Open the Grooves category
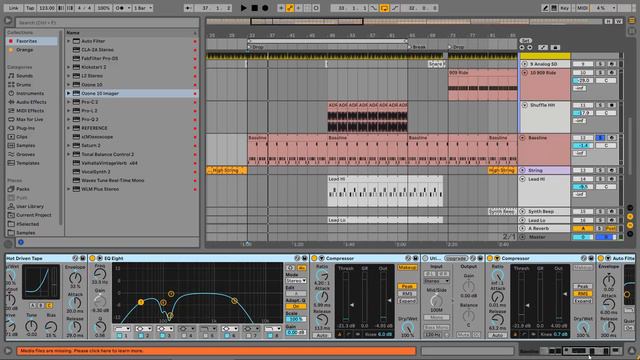Screen dimensions: 640x360 pyautogui.click(x=25, y=154)
